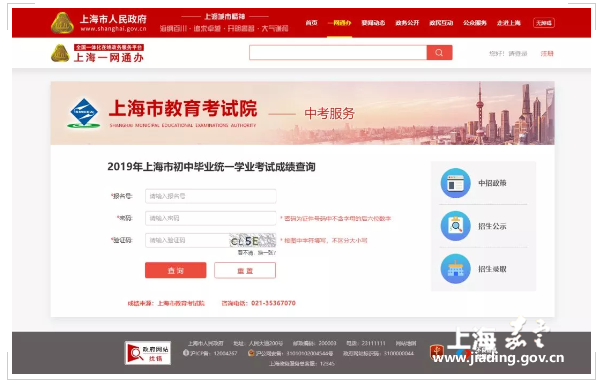Open 要闻动态 navigation item
This screenshot has width=605, height=387.
point(373,23)
